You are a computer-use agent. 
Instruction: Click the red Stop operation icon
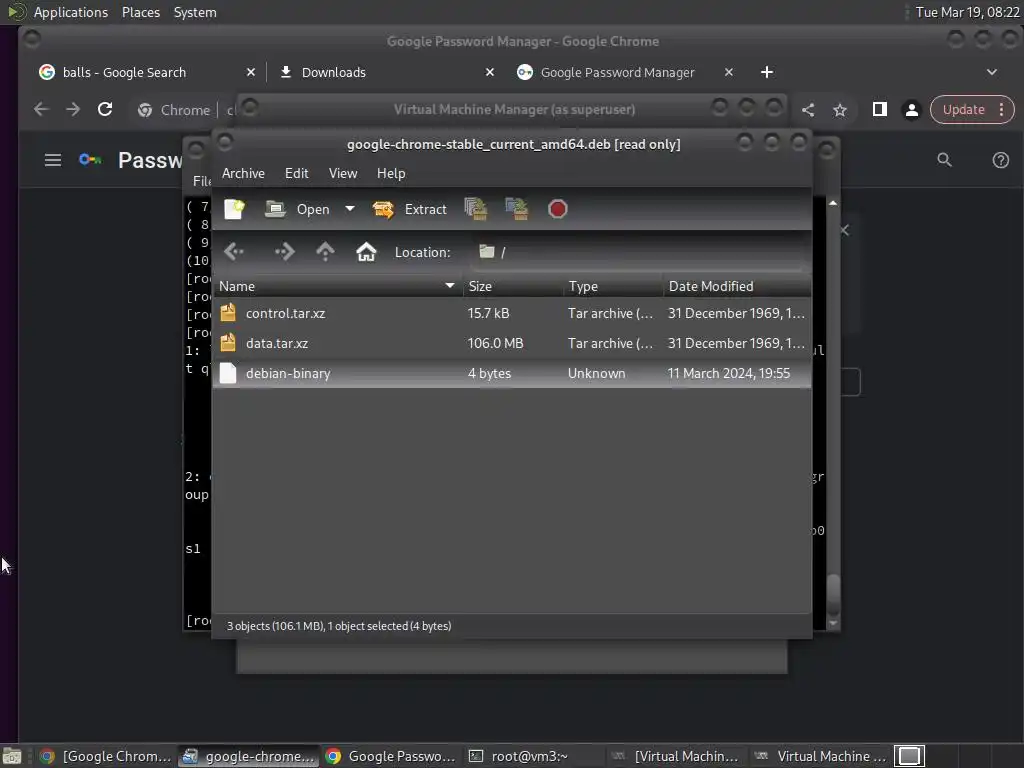(x=557, y=209)
